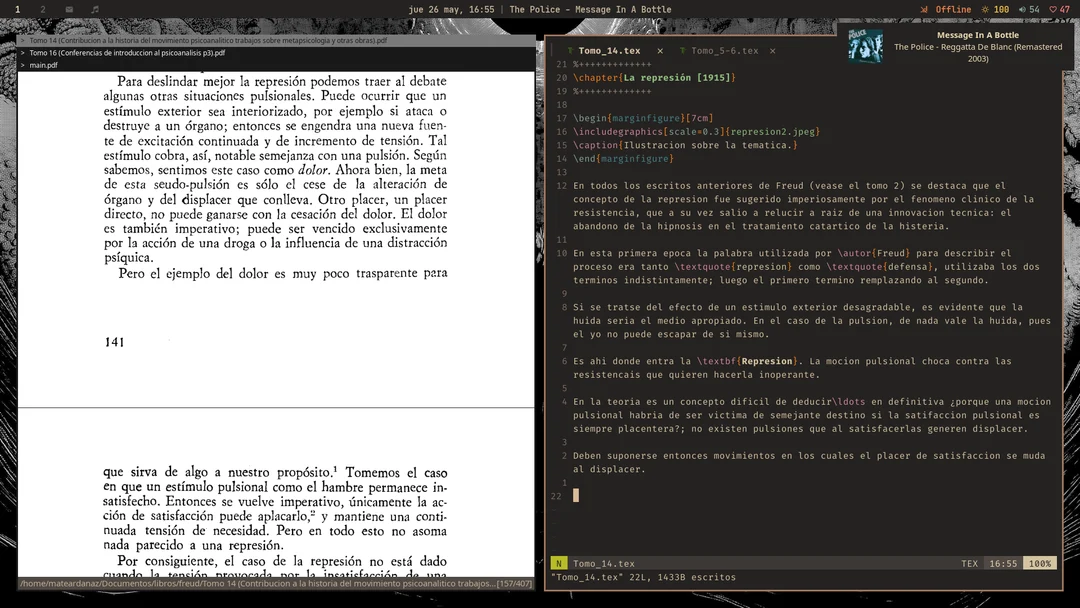This screenshot has height=608, width=1080.
Task: Click the album cover in notification
Action: [x=865, y=47]
